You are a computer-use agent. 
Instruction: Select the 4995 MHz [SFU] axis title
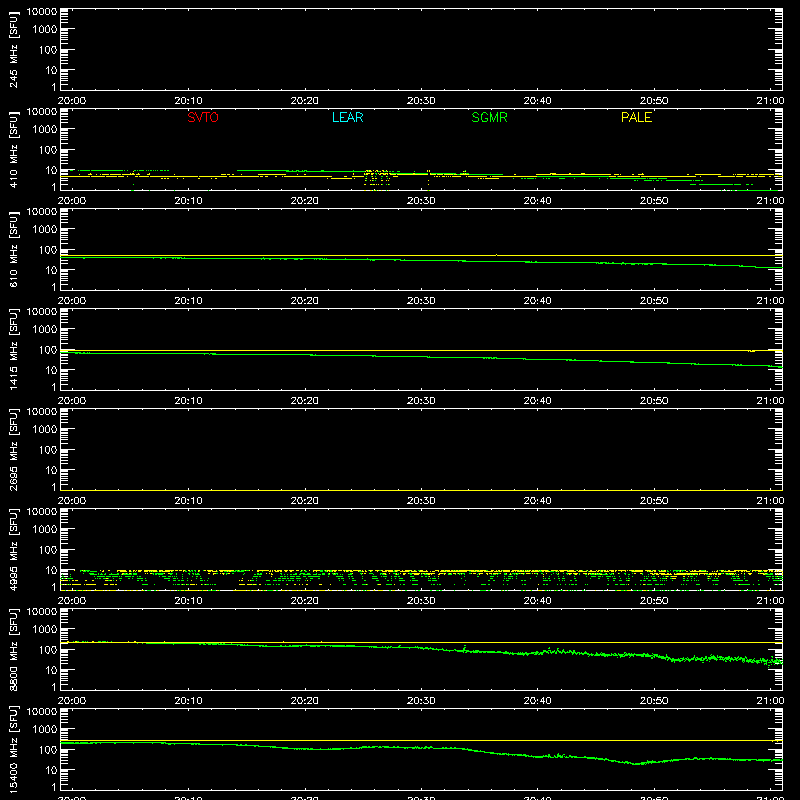[x=13, y=549]
